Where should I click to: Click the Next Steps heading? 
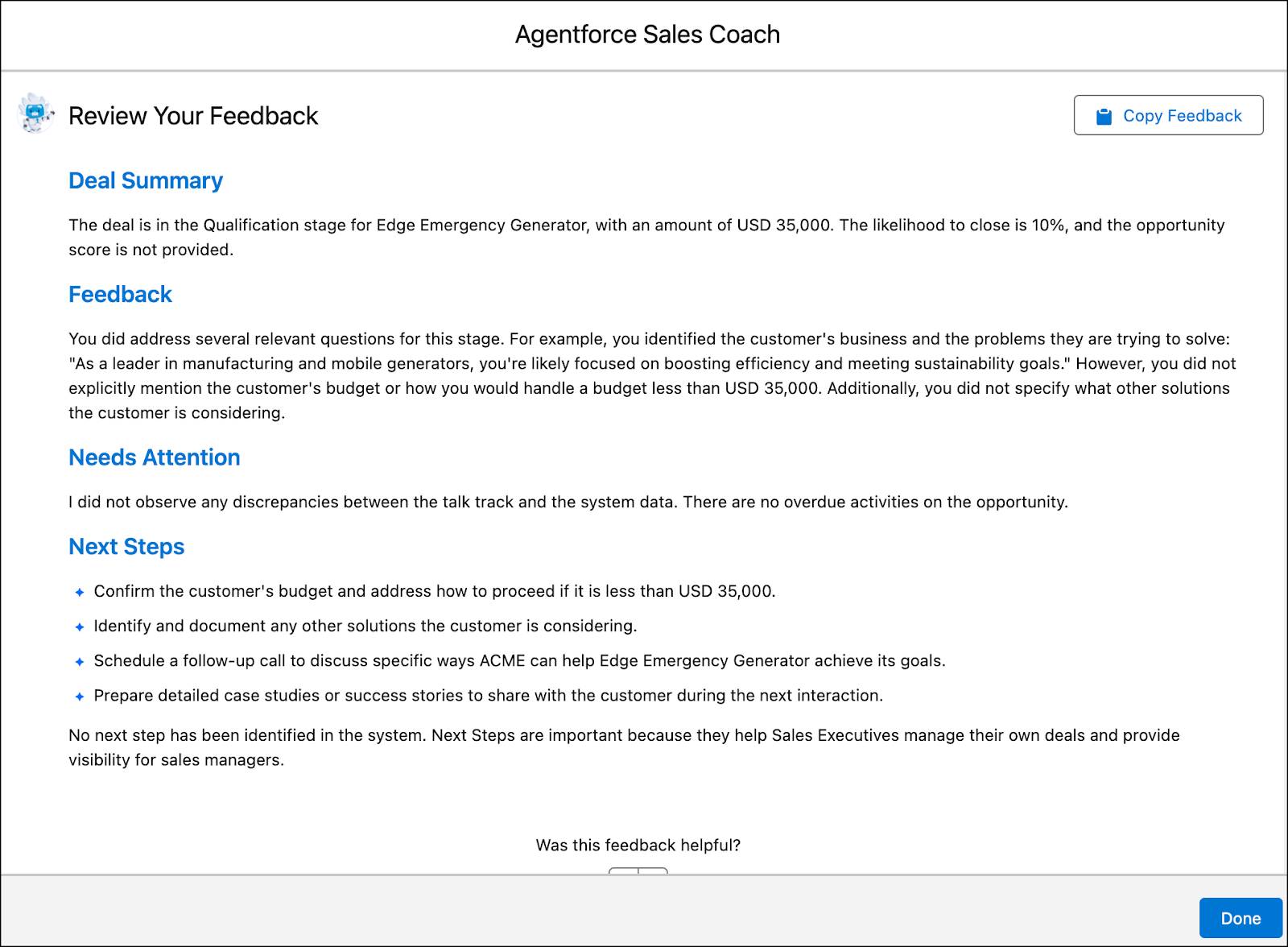coord(126,547)
